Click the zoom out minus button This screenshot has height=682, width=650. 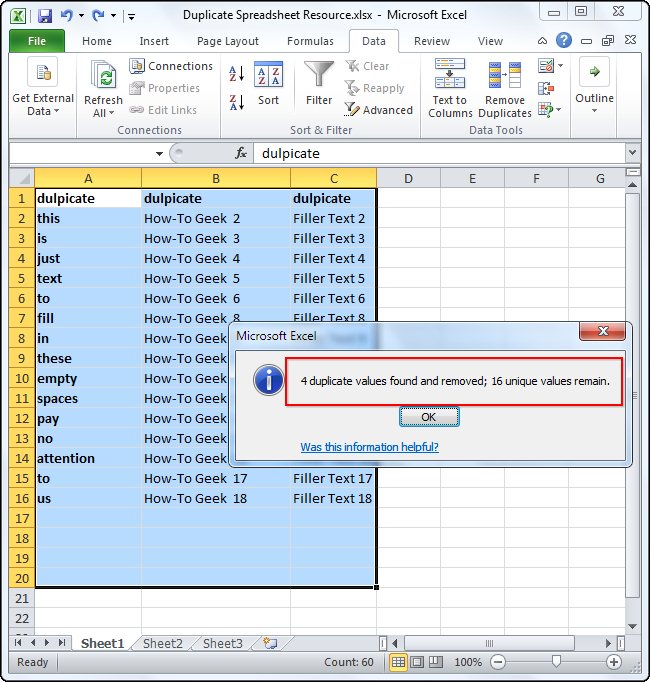(498, 662)
